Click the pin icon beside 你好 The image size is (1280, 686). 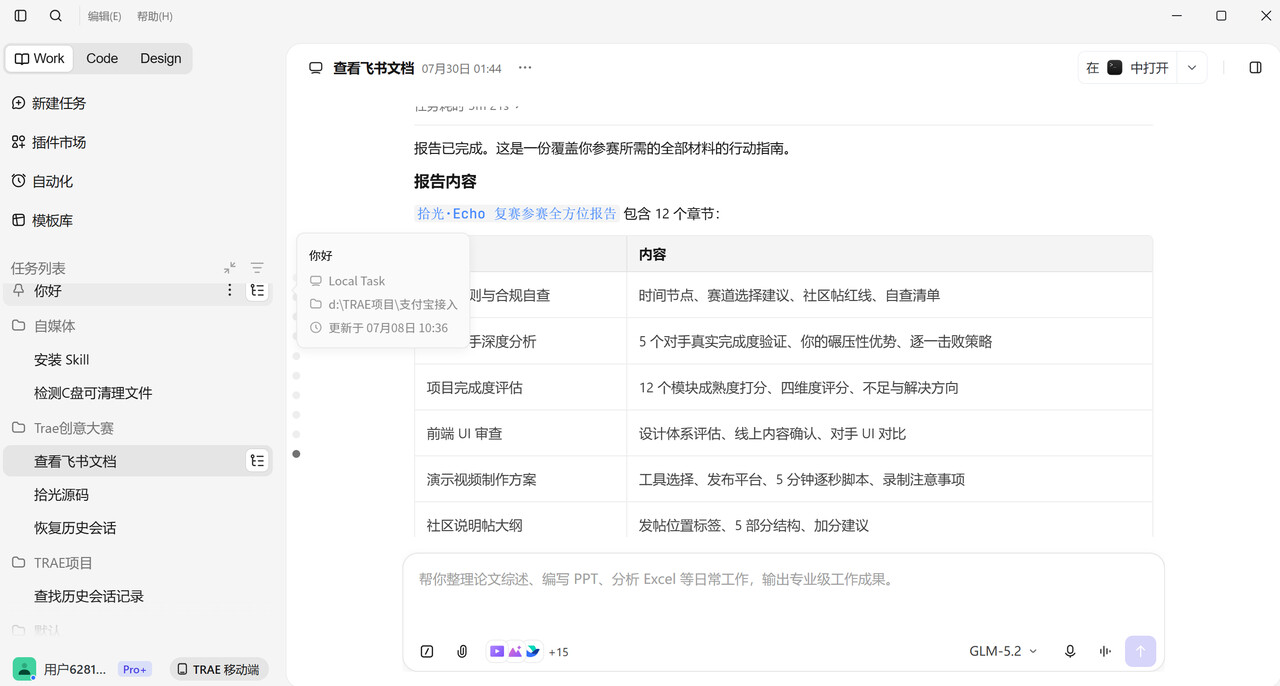pyautogui.click(x=19, y=290)
